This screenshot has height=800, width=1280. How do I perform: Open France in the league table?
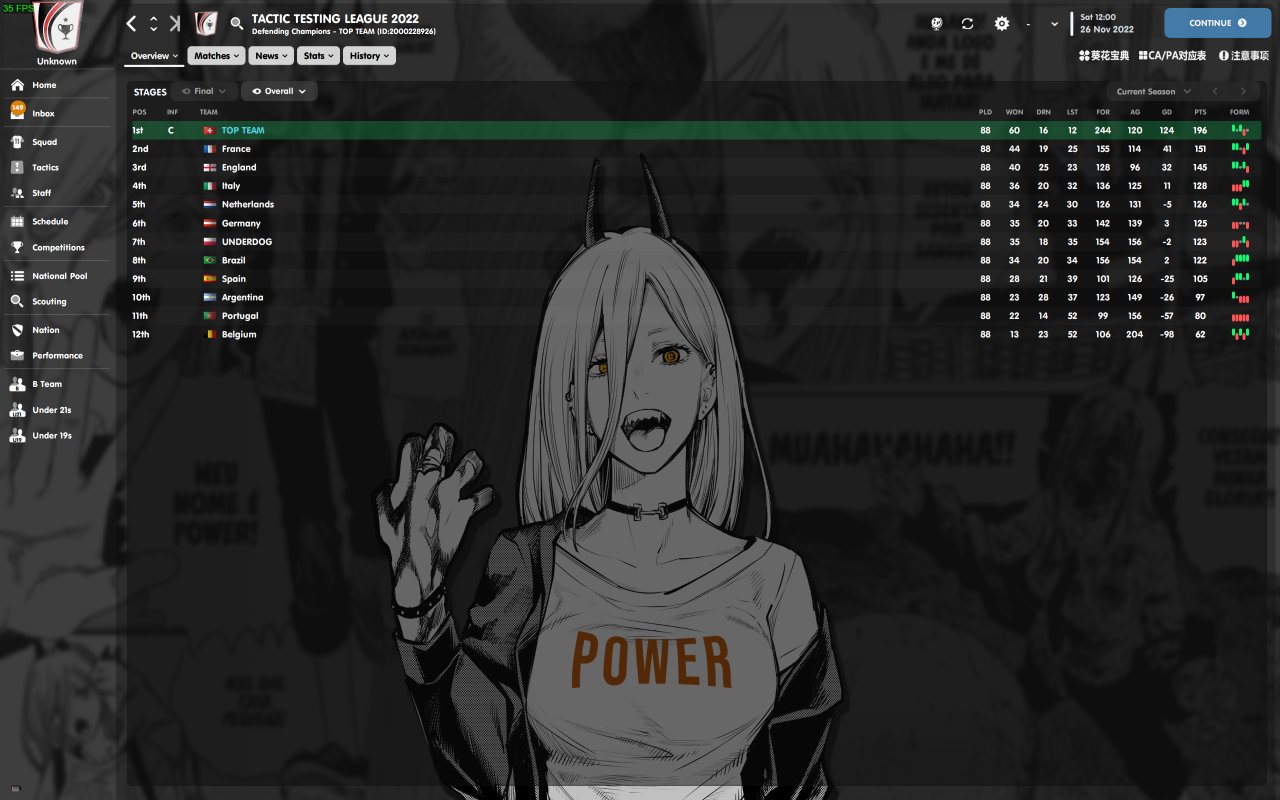pos(236,149)
